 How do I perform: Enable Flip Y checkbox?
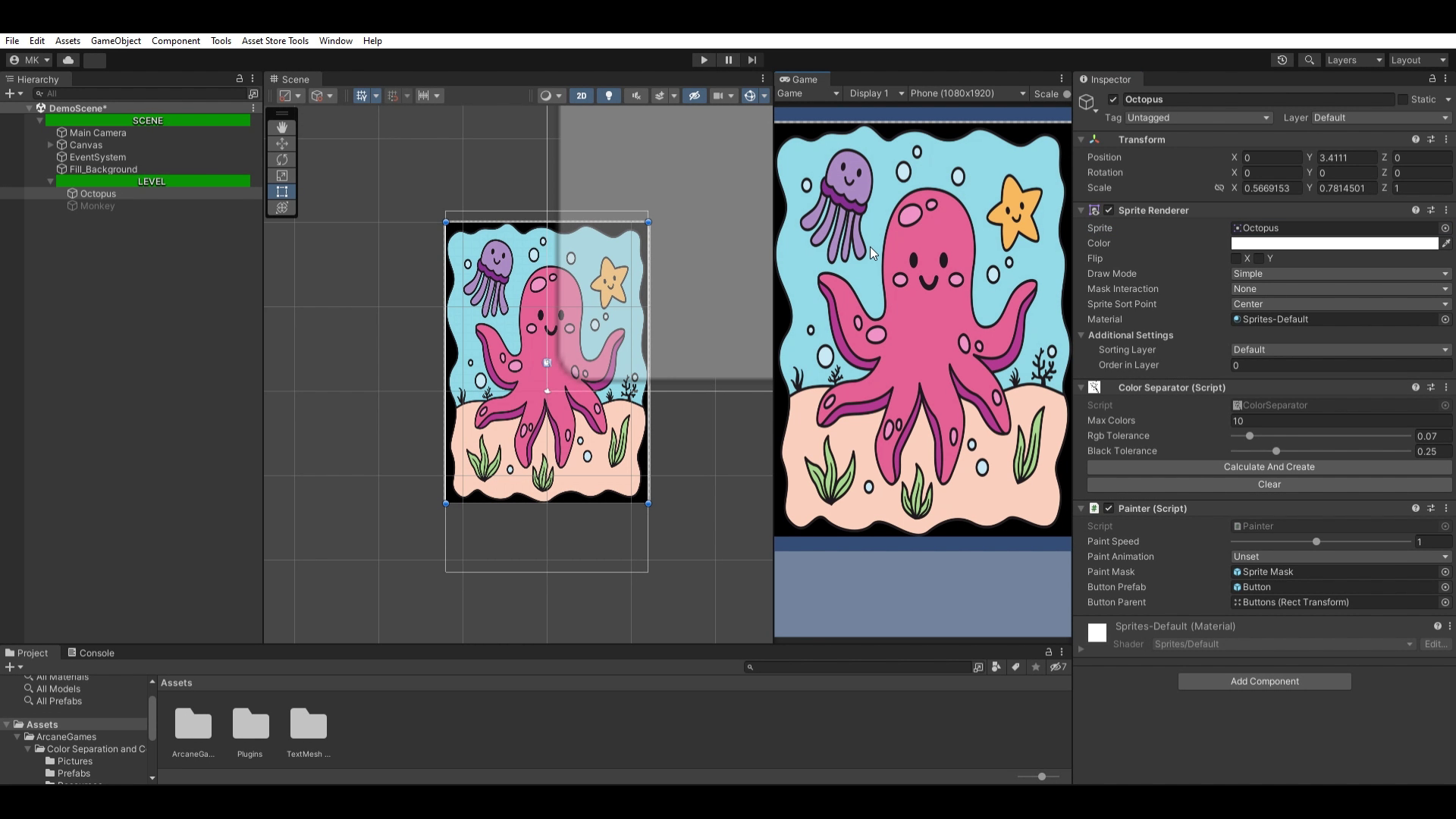(x=1259, y=259)
